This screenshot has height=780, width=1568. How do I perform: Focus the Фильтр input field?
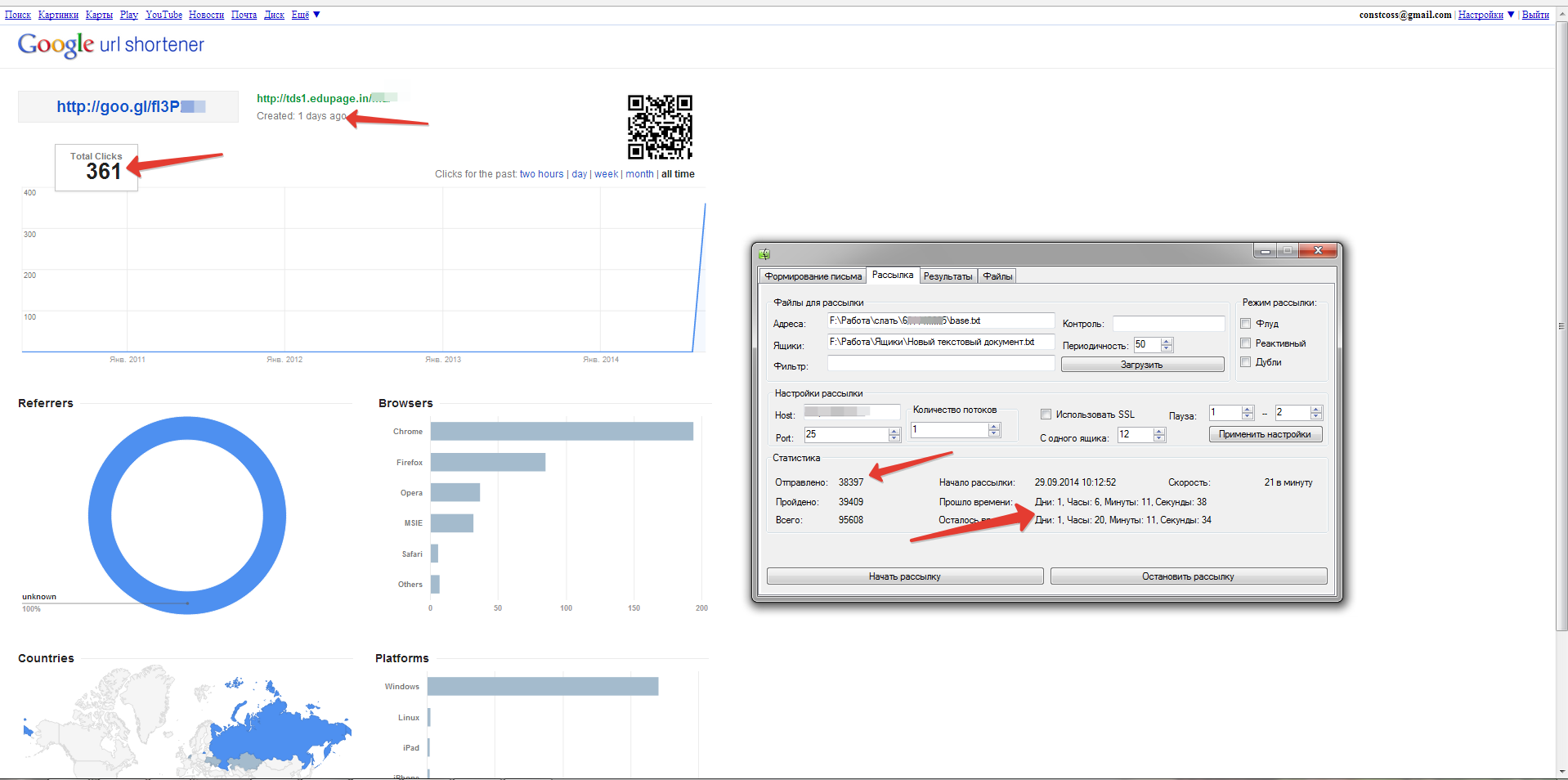click(941, 363)
